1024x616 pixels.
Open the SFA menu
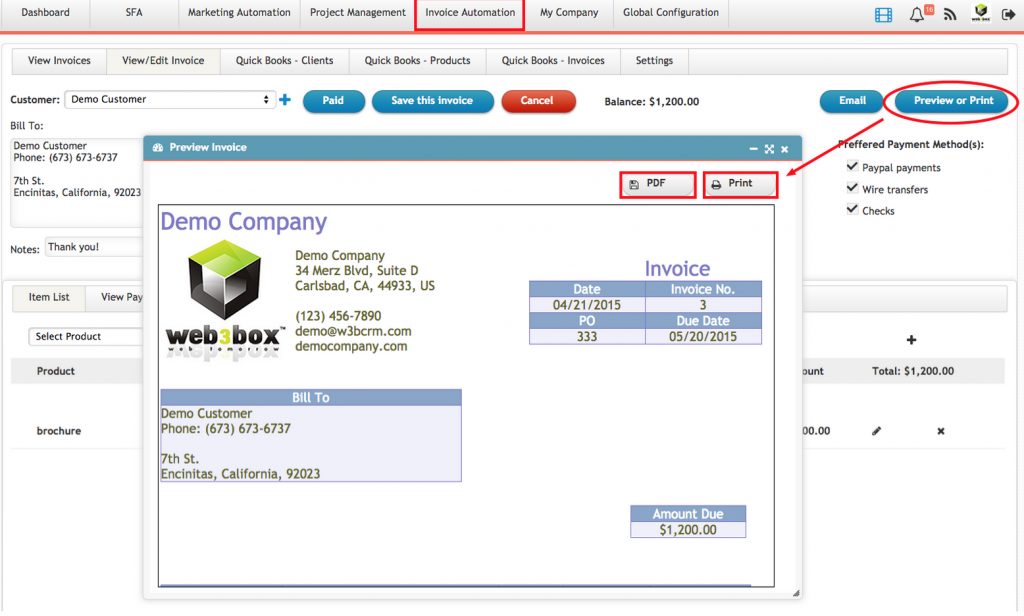click(x=134, y=12)
